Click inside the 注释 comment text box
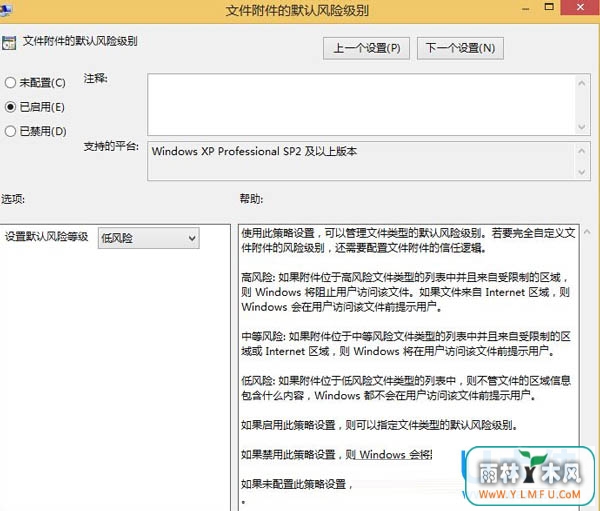The image size is (600, 511). point(362,104)
